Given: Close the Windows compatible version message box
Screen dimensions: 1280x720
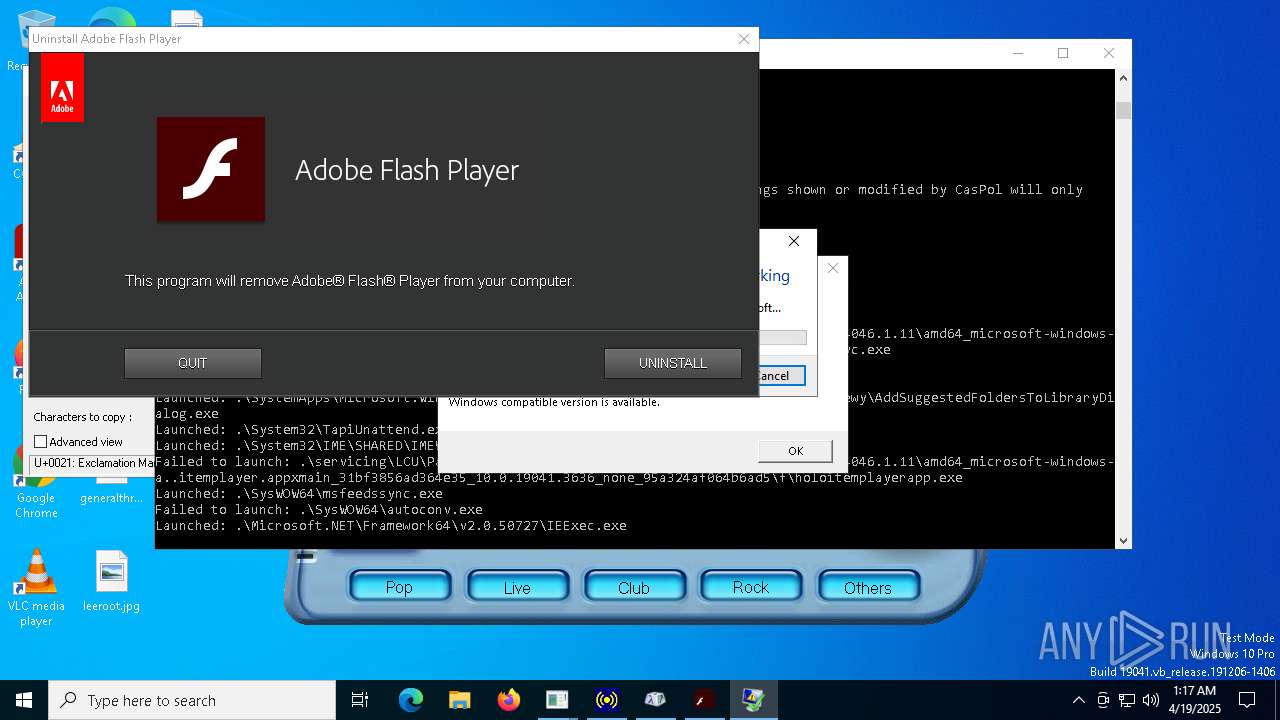Looking at the screenshot, I should [832, 268].
